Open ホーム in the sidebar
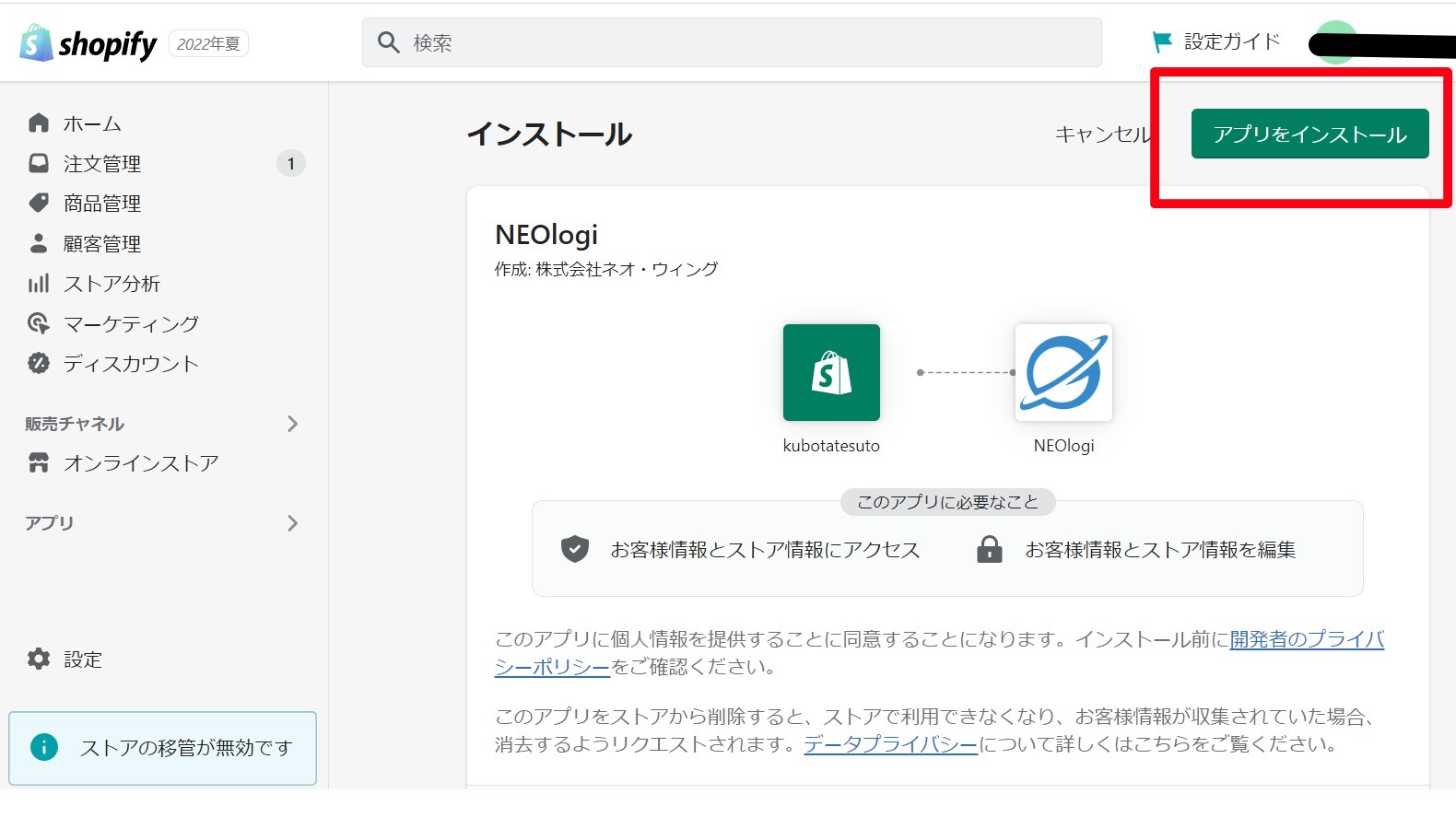 pyautogui.click(x=92, y=123)
